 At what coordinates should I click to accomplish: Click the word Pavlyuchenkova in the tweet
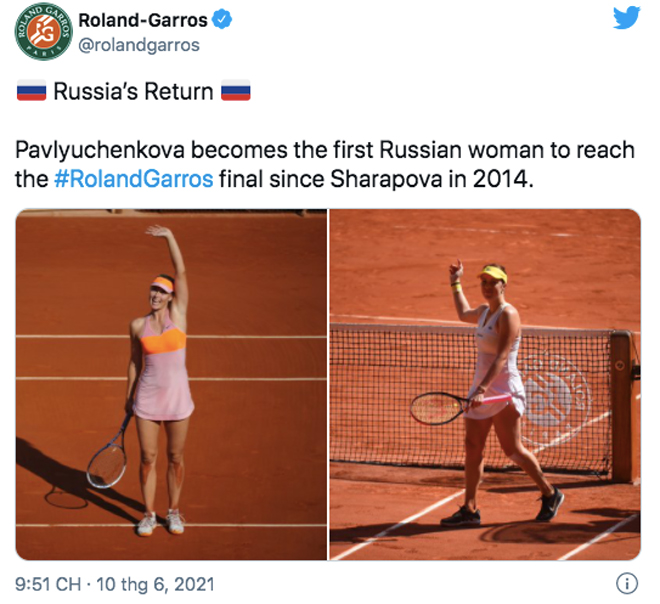pyautogui.click(x=100, y=150)
